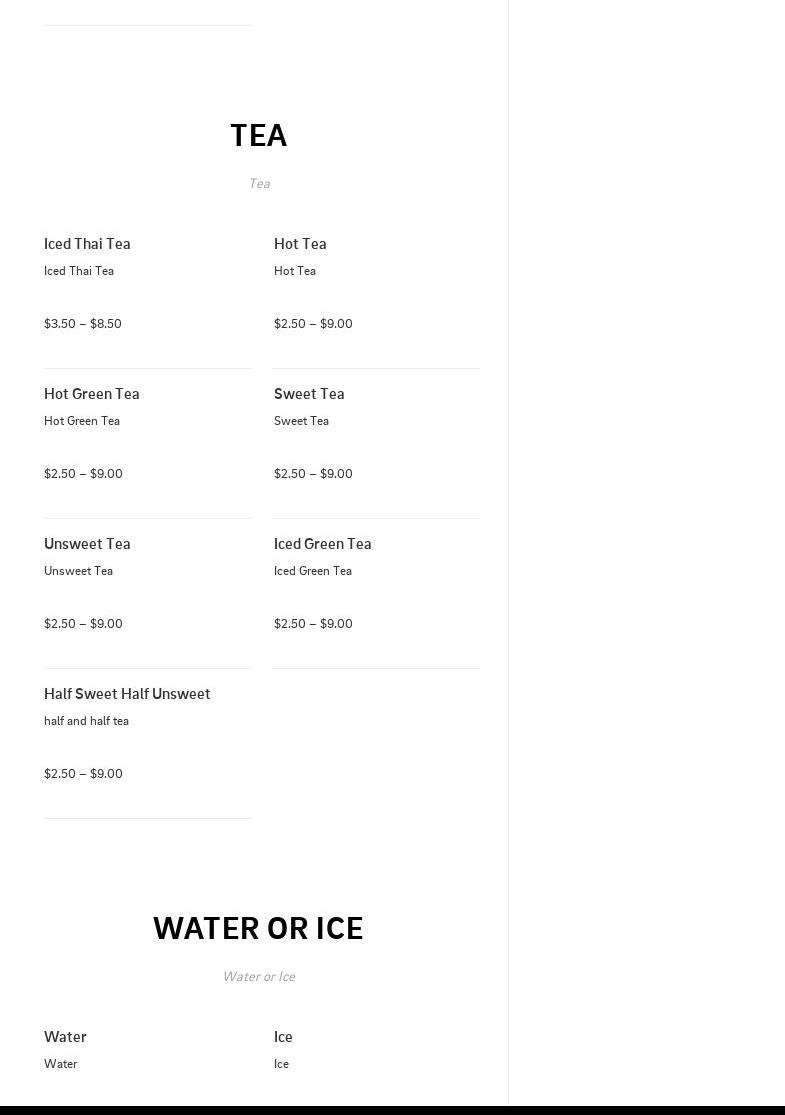785x1115 pixels.
Task: Click the Sweet Tea price range
Action: point(313,474)
